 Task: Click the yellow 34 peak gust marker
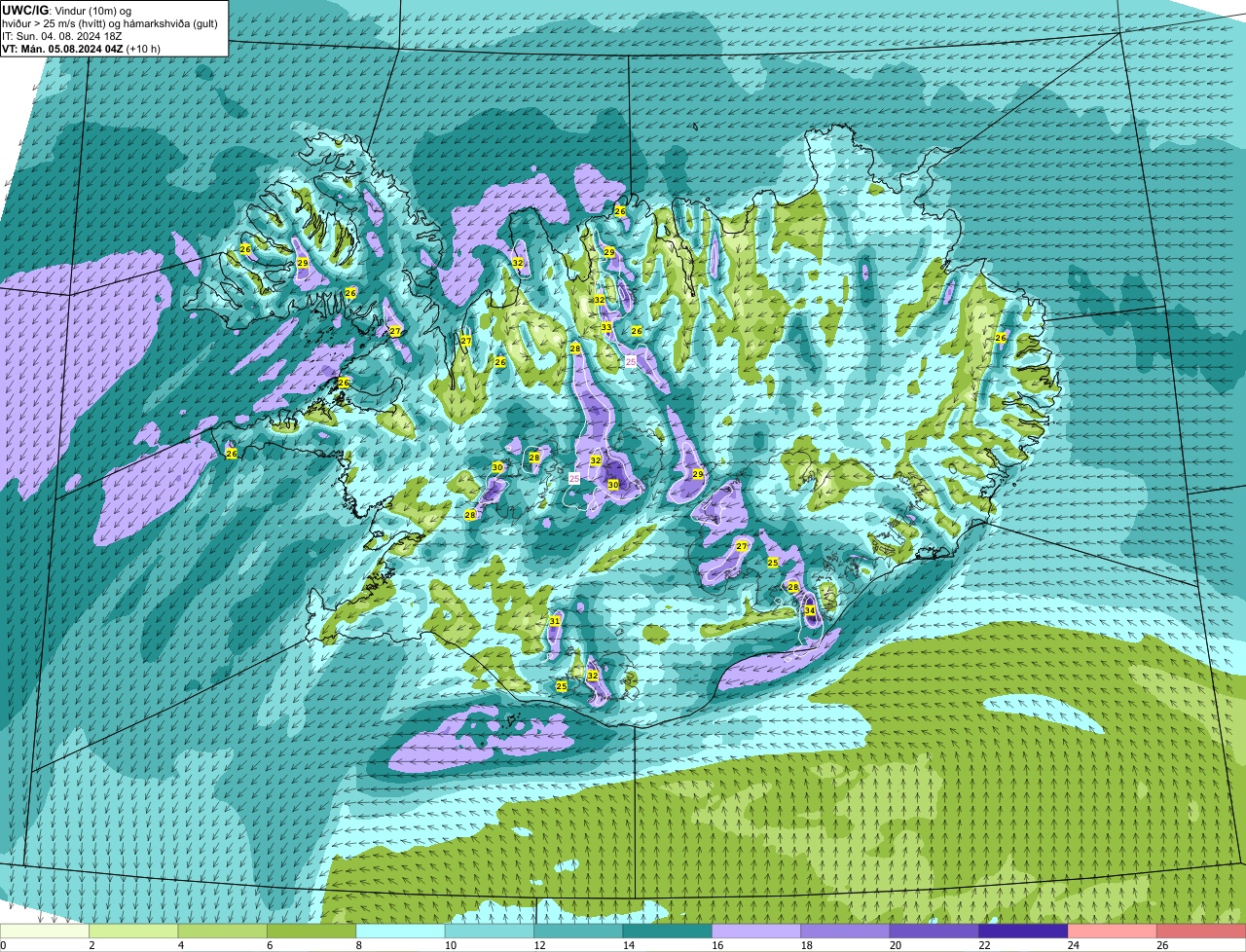[x=810, y=610]
